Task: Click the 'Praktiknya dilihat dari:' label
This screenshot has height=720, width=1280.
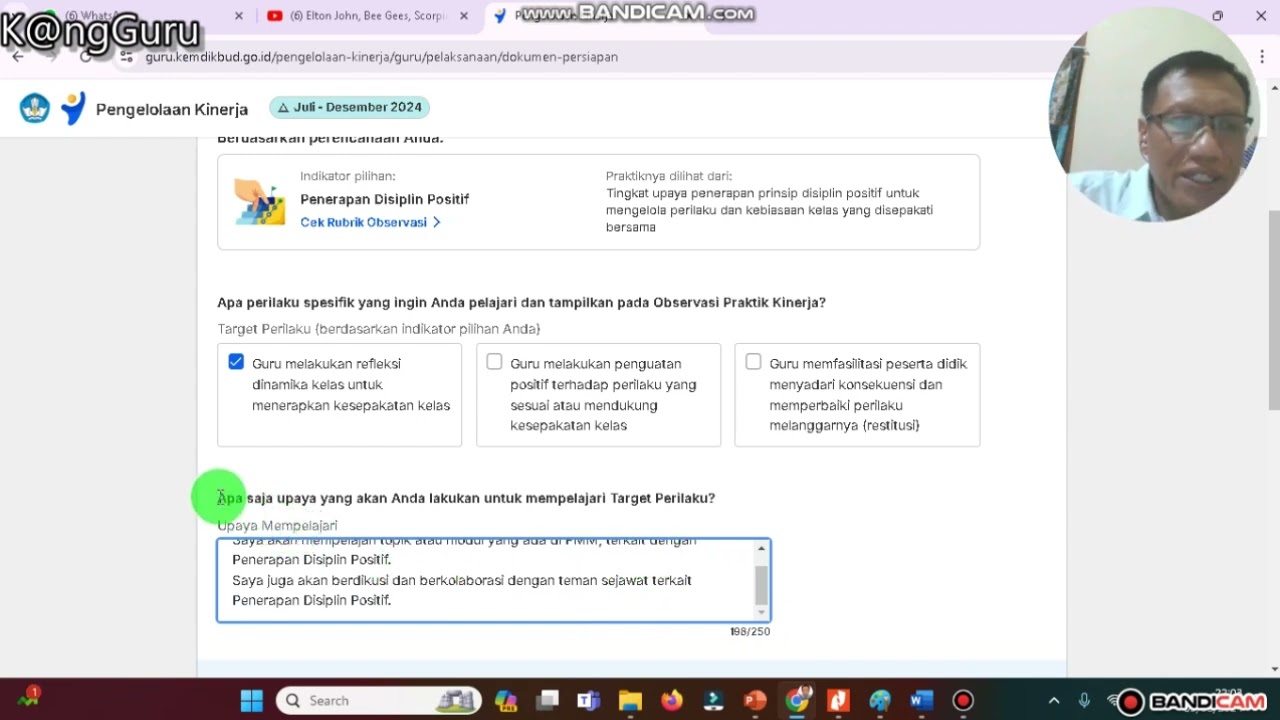Action: (x=669, y=176)
